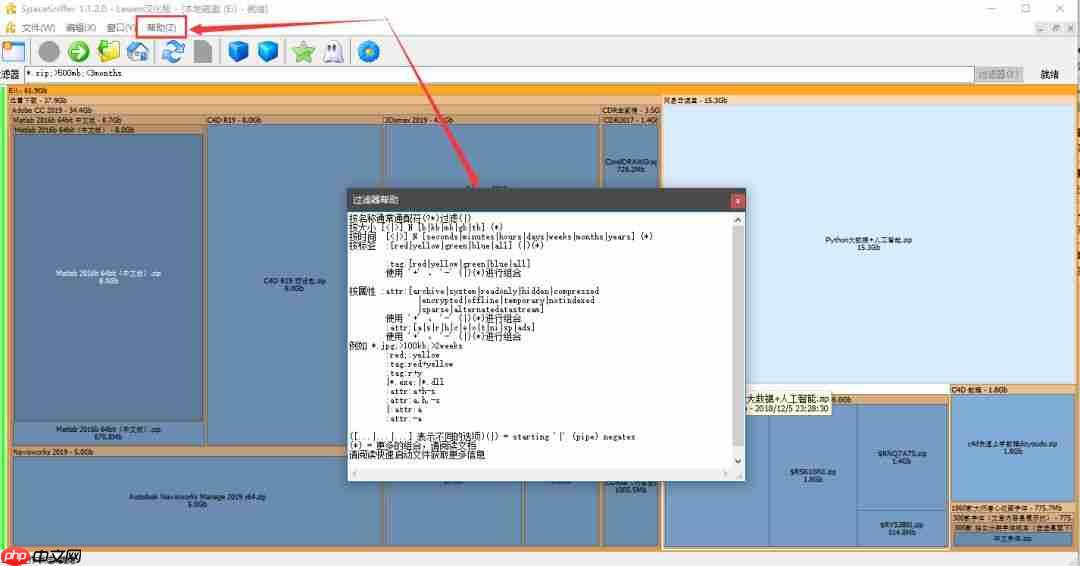Select the 775.7Mb folder header row
Screen dimensions: 1080x566
coord(1012,508)
